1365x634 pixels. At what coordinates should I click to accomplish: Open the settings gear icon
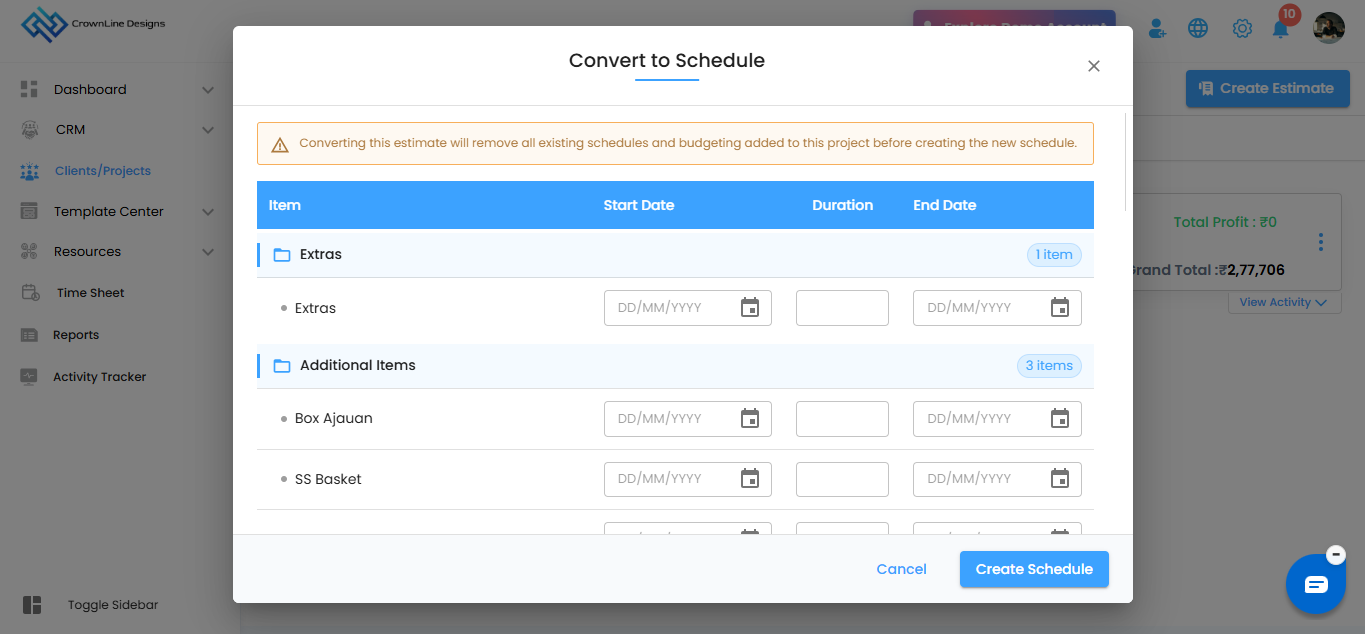(1242, 28)
